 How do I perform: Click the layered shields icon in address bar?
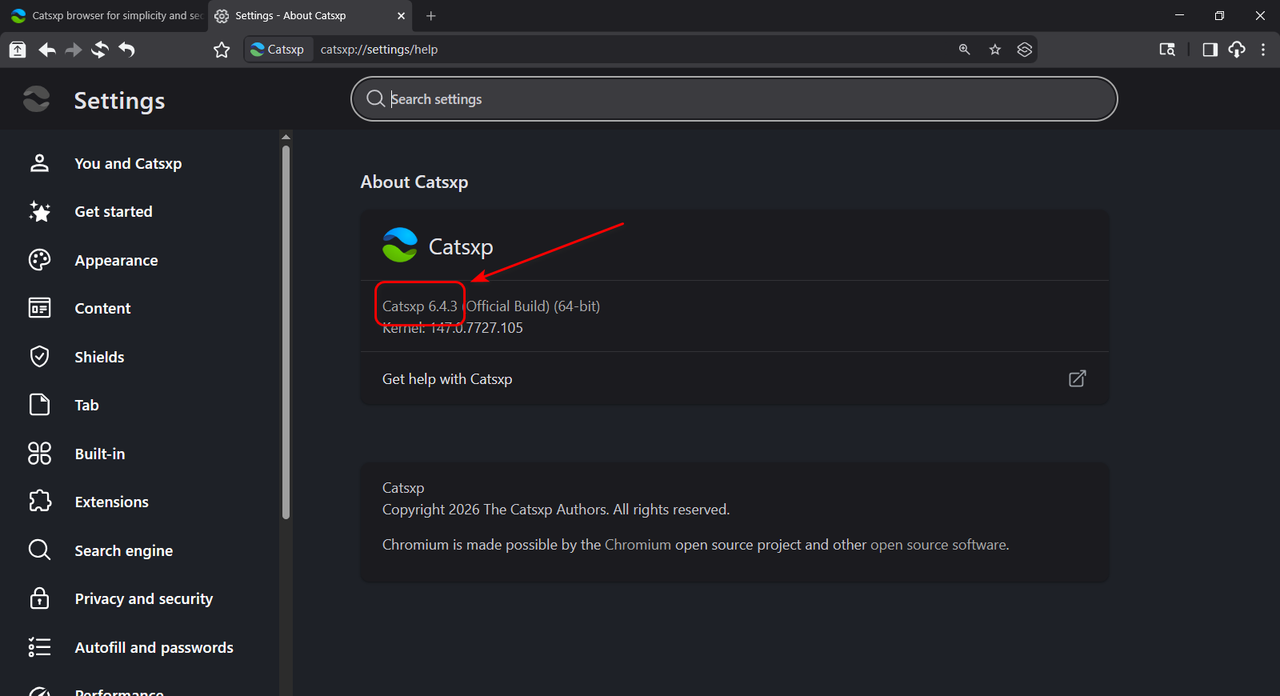(x=1024, y=49)
